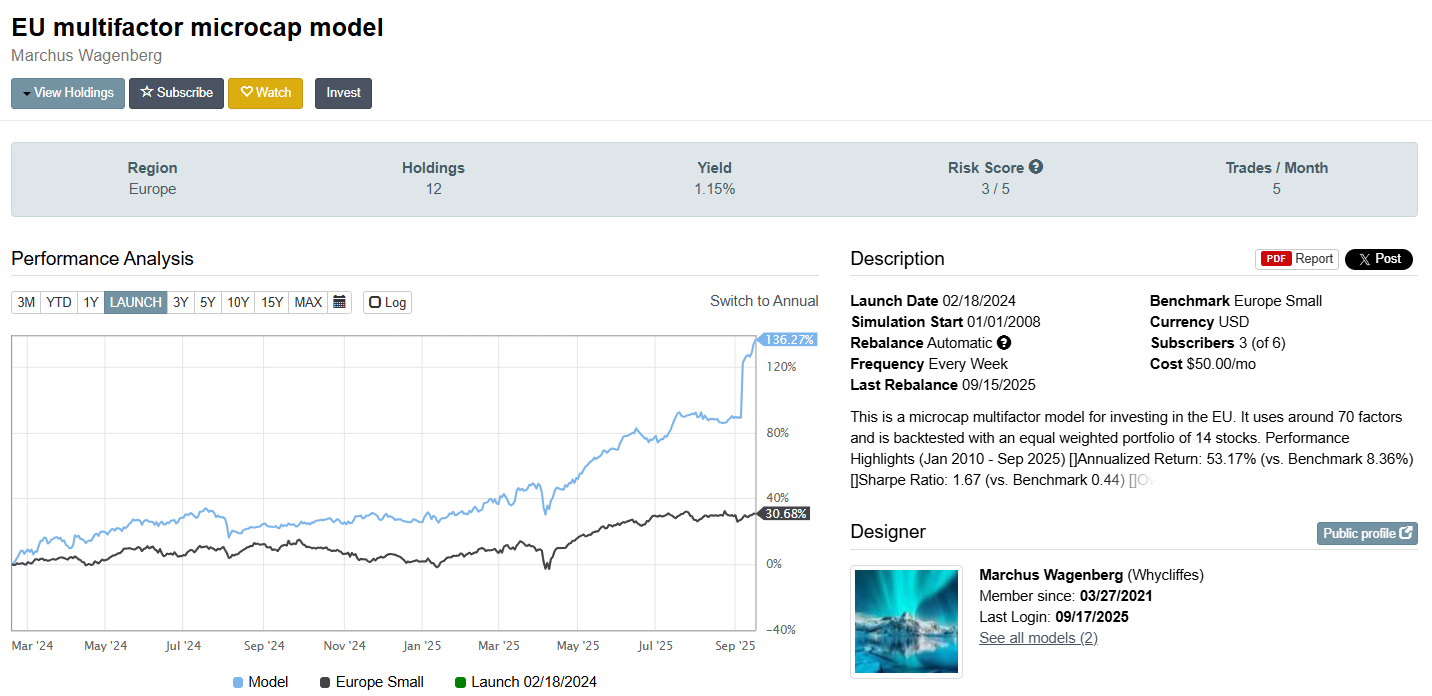
Task: Select the YTD time range
Action: [x=59, y=302]
